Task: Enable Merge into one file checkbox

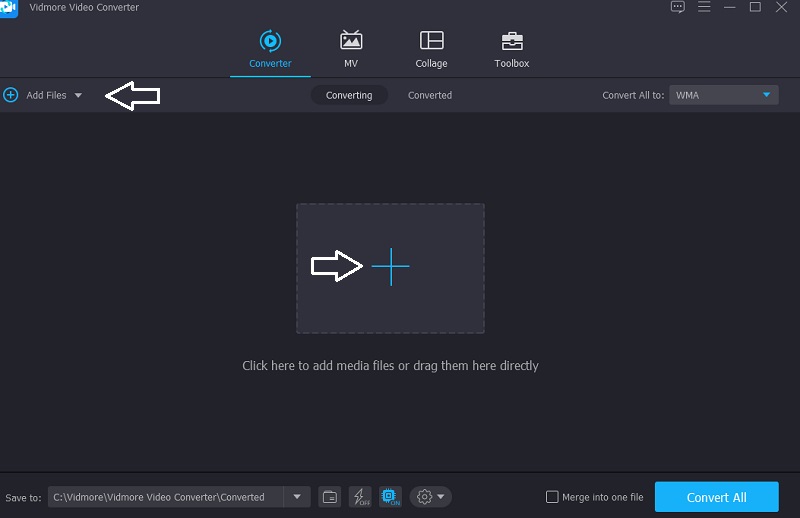Action: 552,497
